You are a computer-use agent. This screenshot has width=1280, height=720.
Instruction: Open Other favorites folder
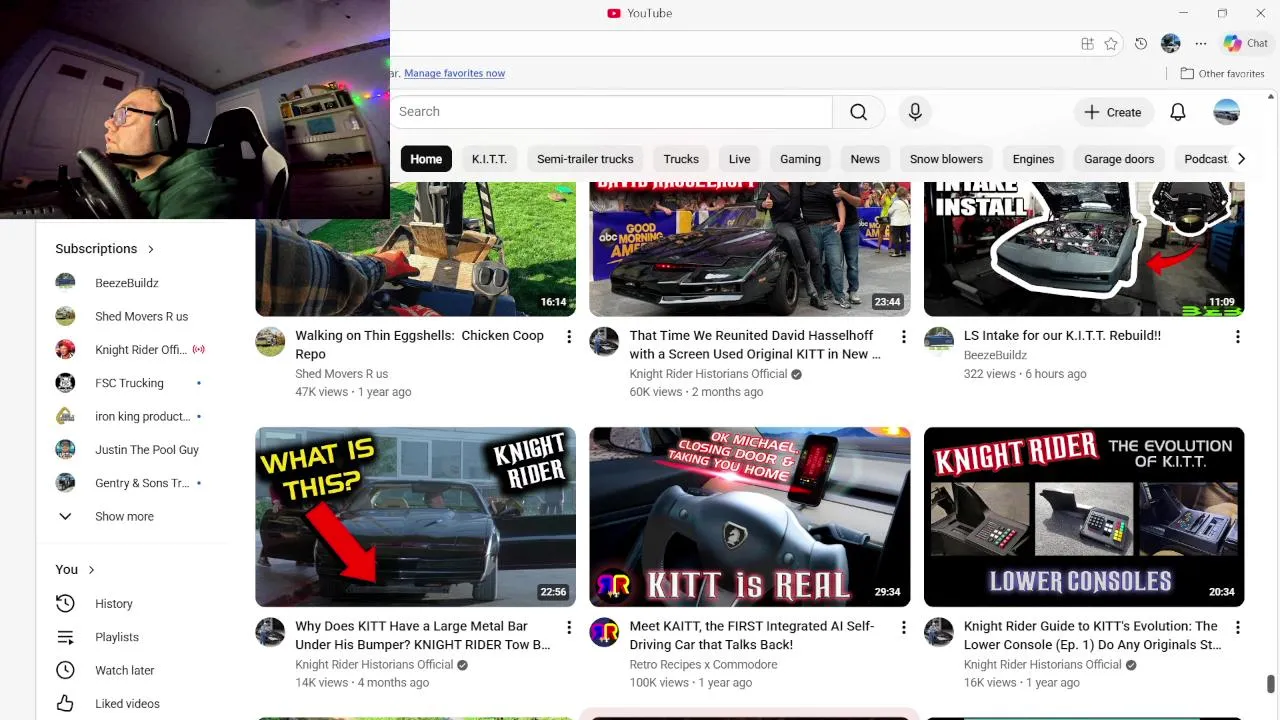tap(1222, 73)
